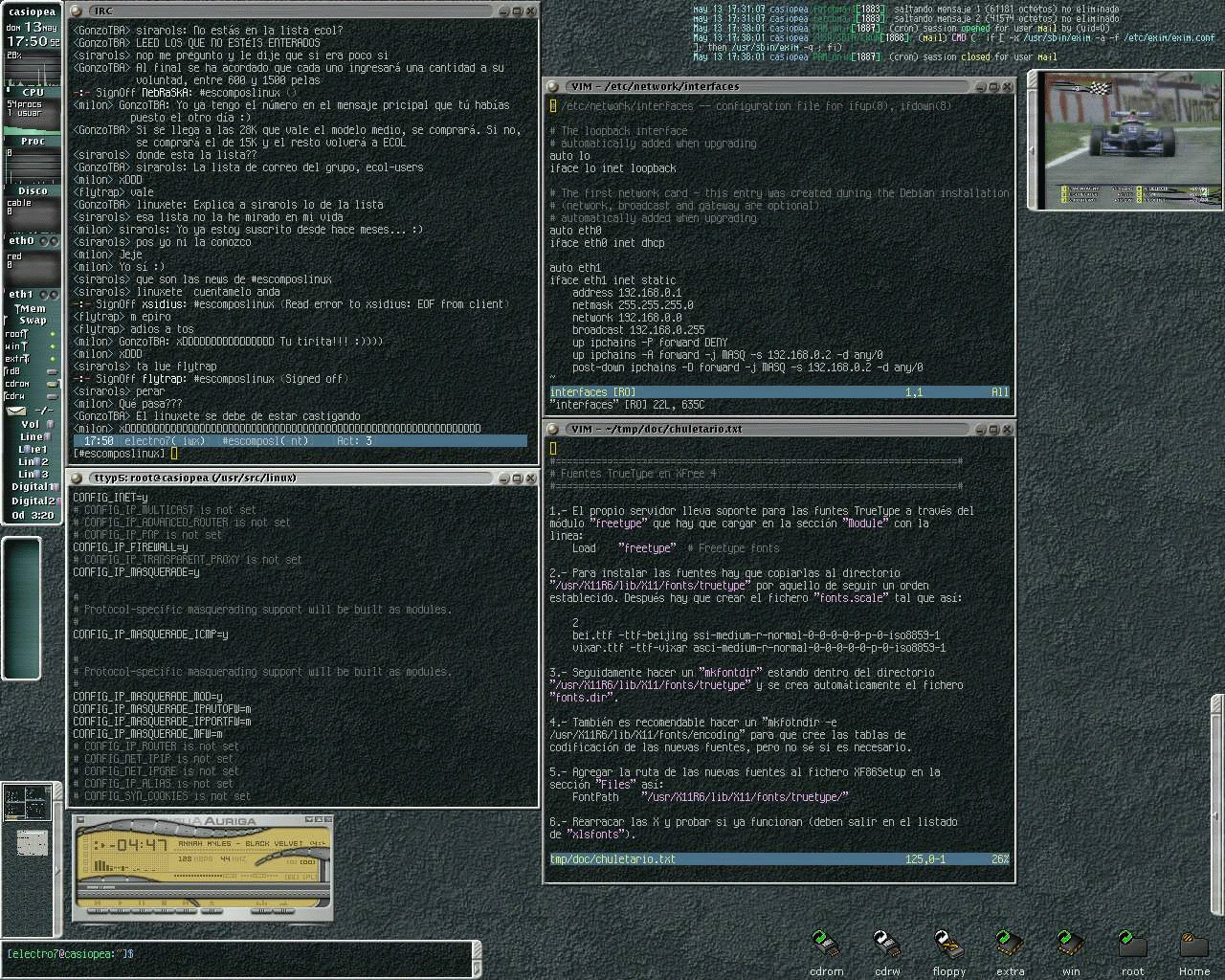Click the Swap meter label in GKrellM

click(33, 321)
